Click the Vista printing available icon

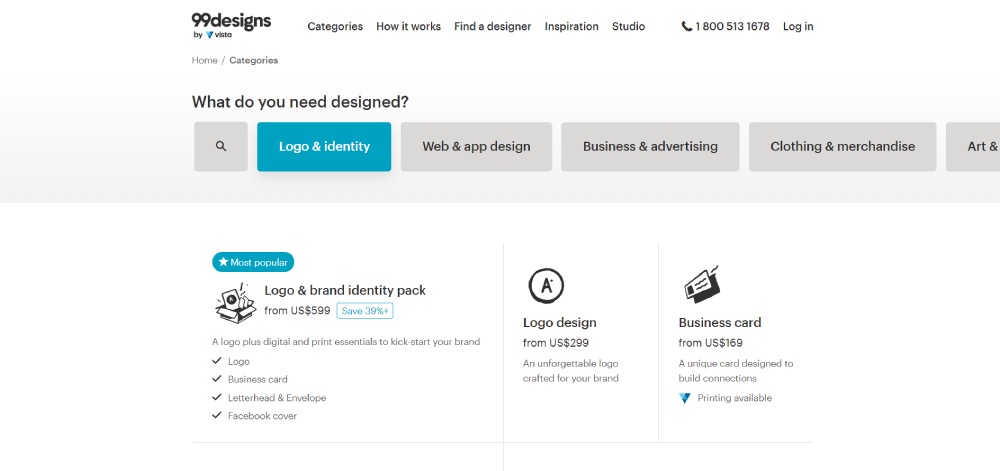click(x=685, y=398)
